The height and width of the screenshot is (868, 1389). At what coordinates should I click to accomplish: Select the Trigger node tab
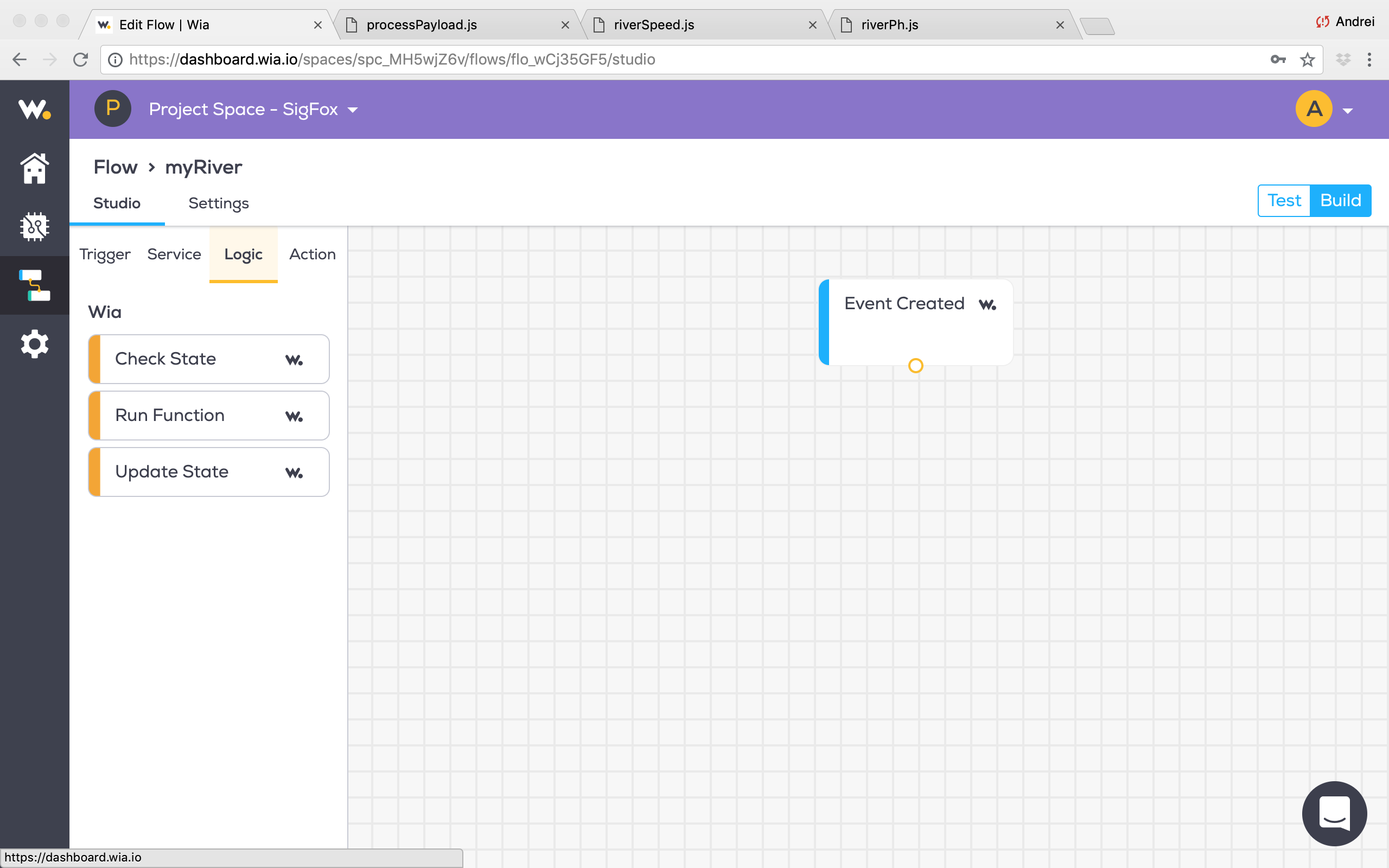click(105, 254)
